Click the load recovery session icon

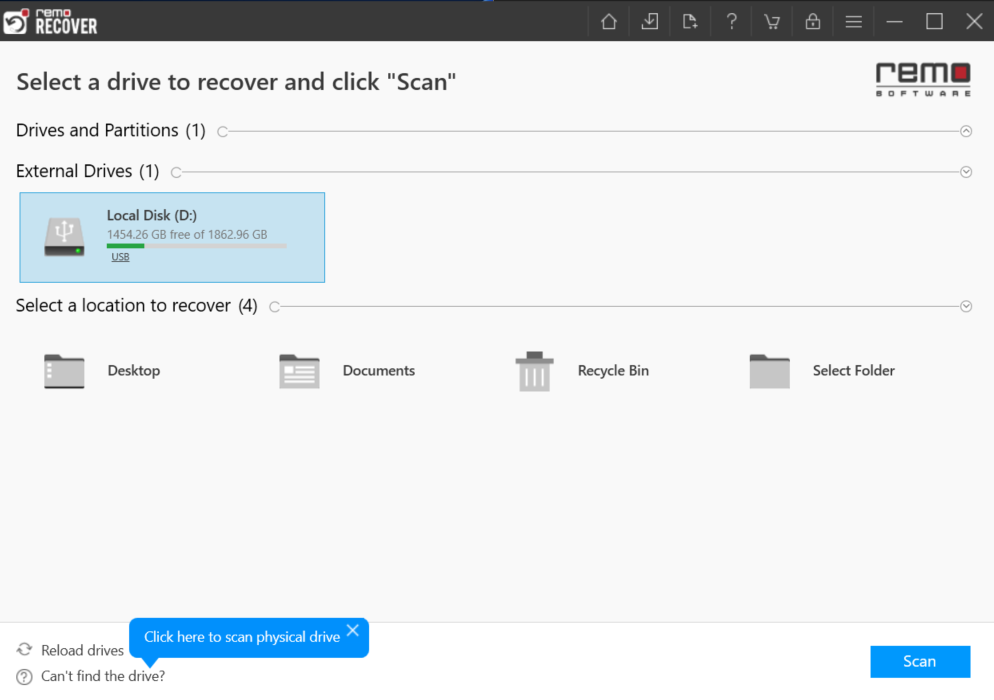[x=649, y=22]
